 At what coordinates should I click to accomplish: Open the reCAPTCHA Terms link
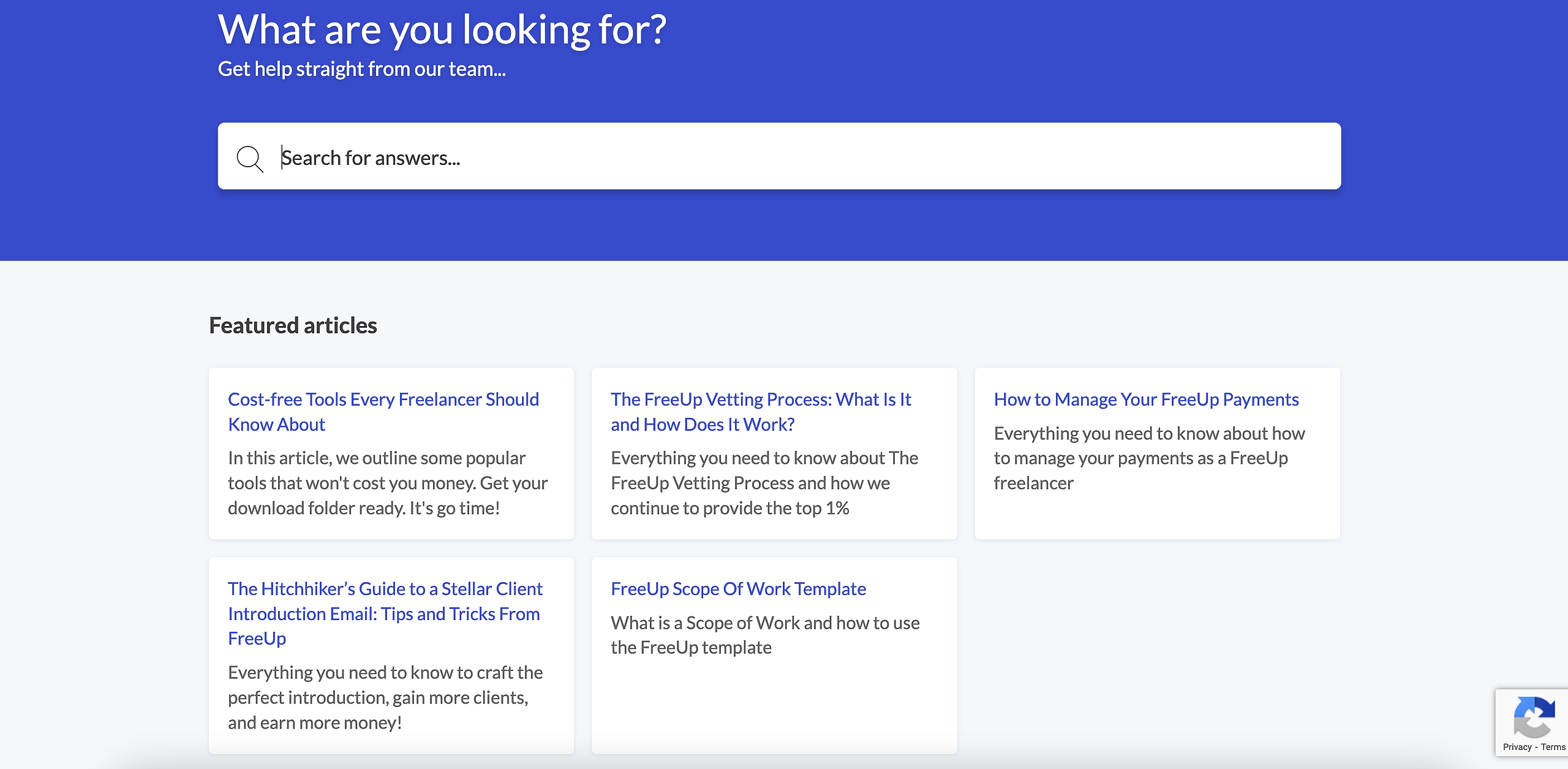[x=1553, y=747]
